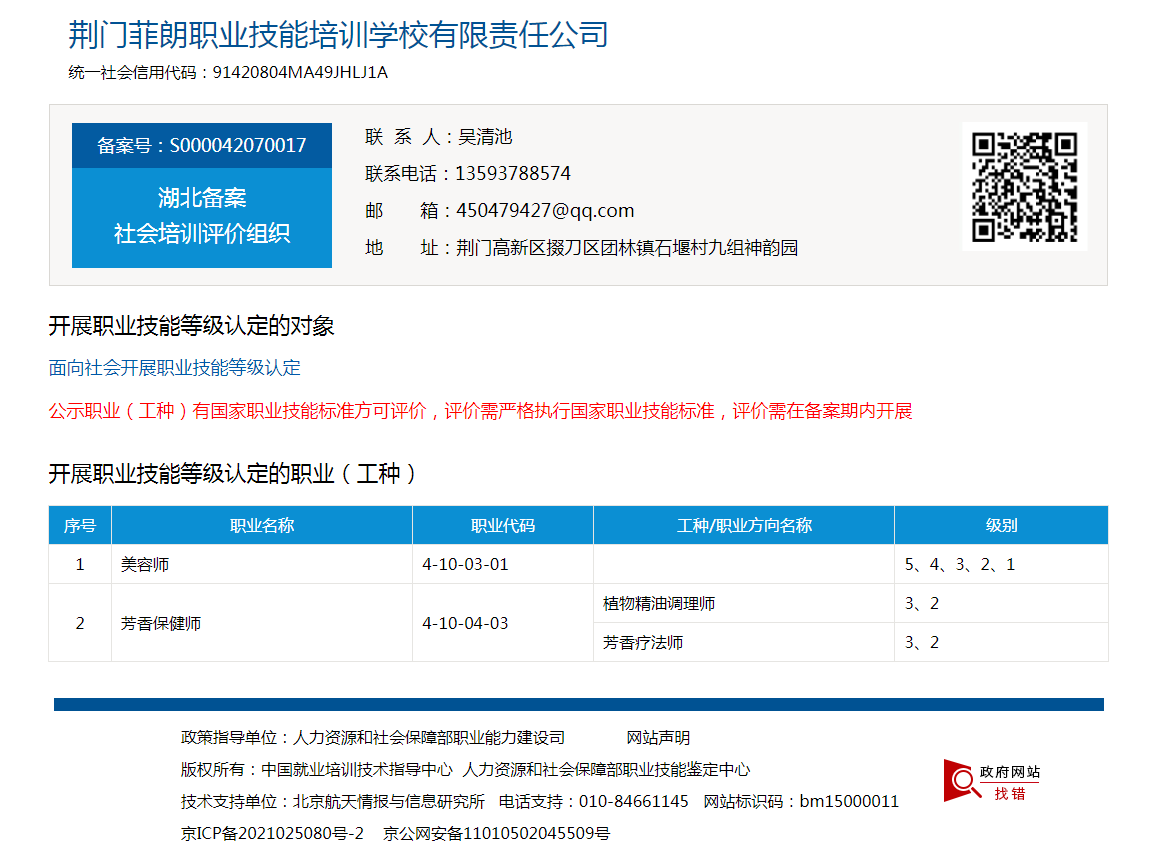Open the 网站声明 link
Viewport: 1165px width, 843px height.
[x=658, y=738]
